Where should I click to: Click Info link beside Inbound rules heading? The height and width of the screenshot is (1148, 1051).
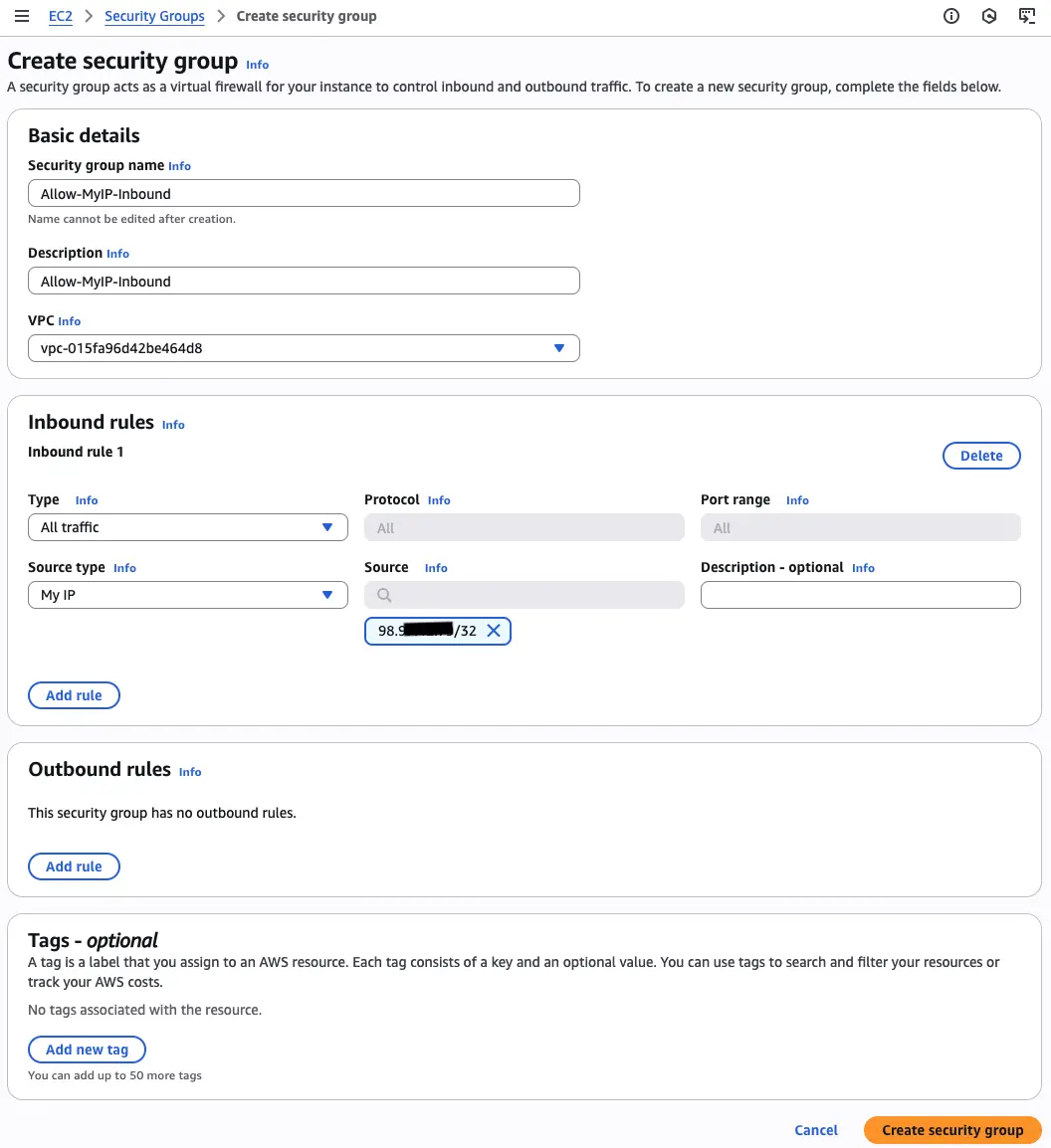coord(173,425)
